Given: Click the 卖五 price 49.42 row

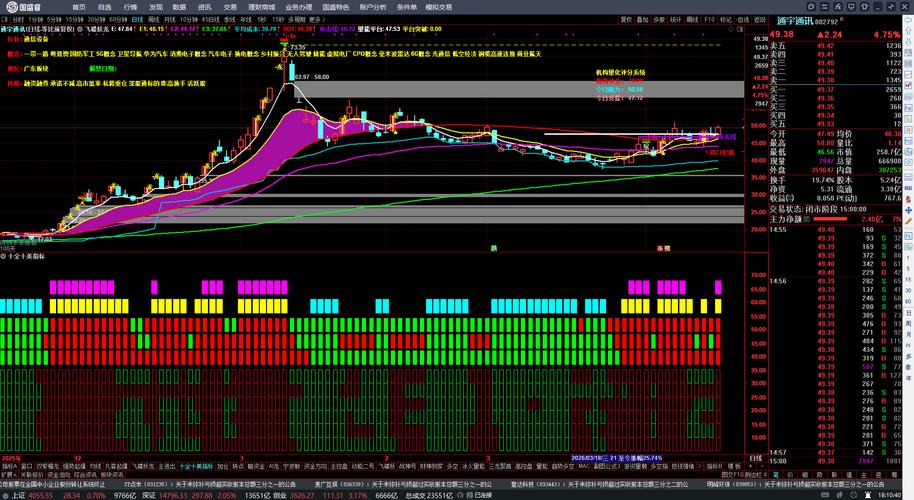Looking at the screenshot, I should coord(835,45).
